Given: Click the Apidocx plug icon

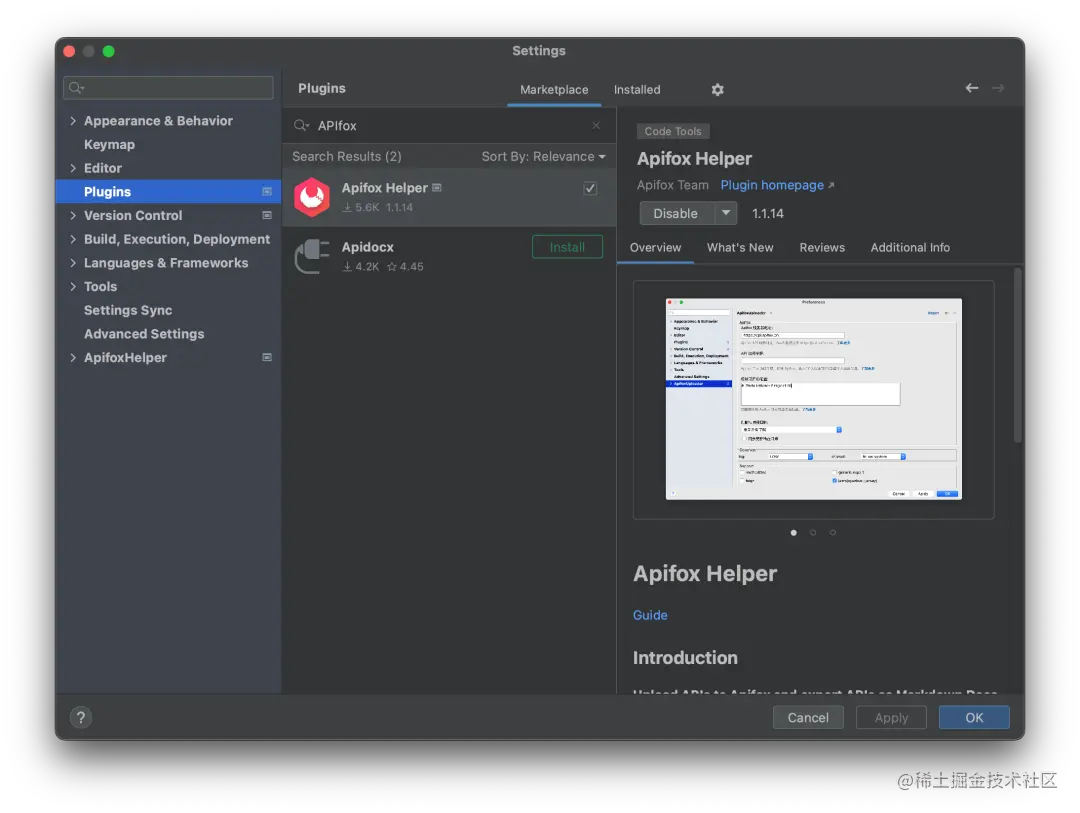Looking at the screenshot, I should click(312, 256).
